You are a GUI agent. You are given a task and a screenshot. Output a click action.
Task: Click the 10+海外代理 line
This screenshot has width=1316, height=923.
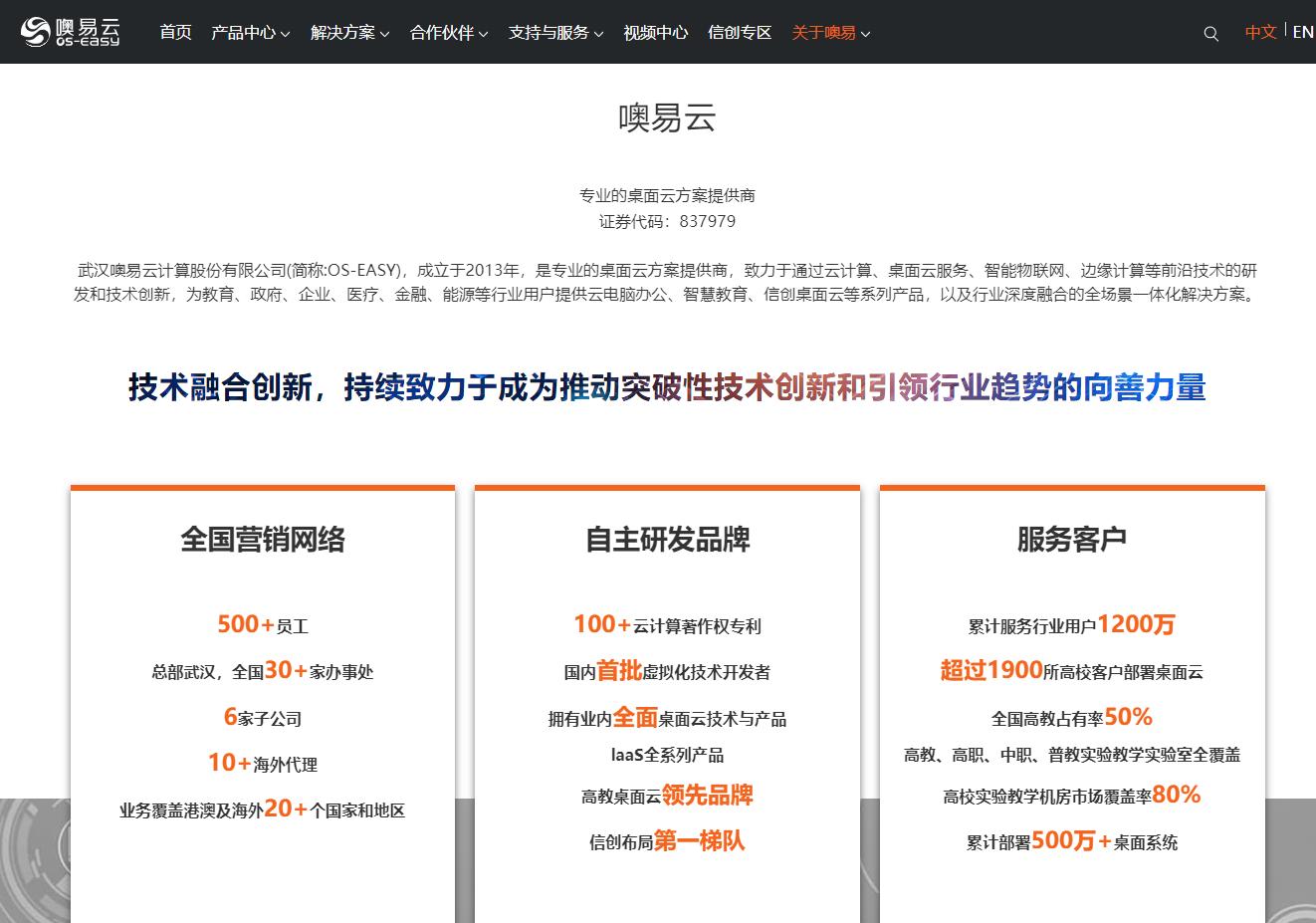[263, 763]
